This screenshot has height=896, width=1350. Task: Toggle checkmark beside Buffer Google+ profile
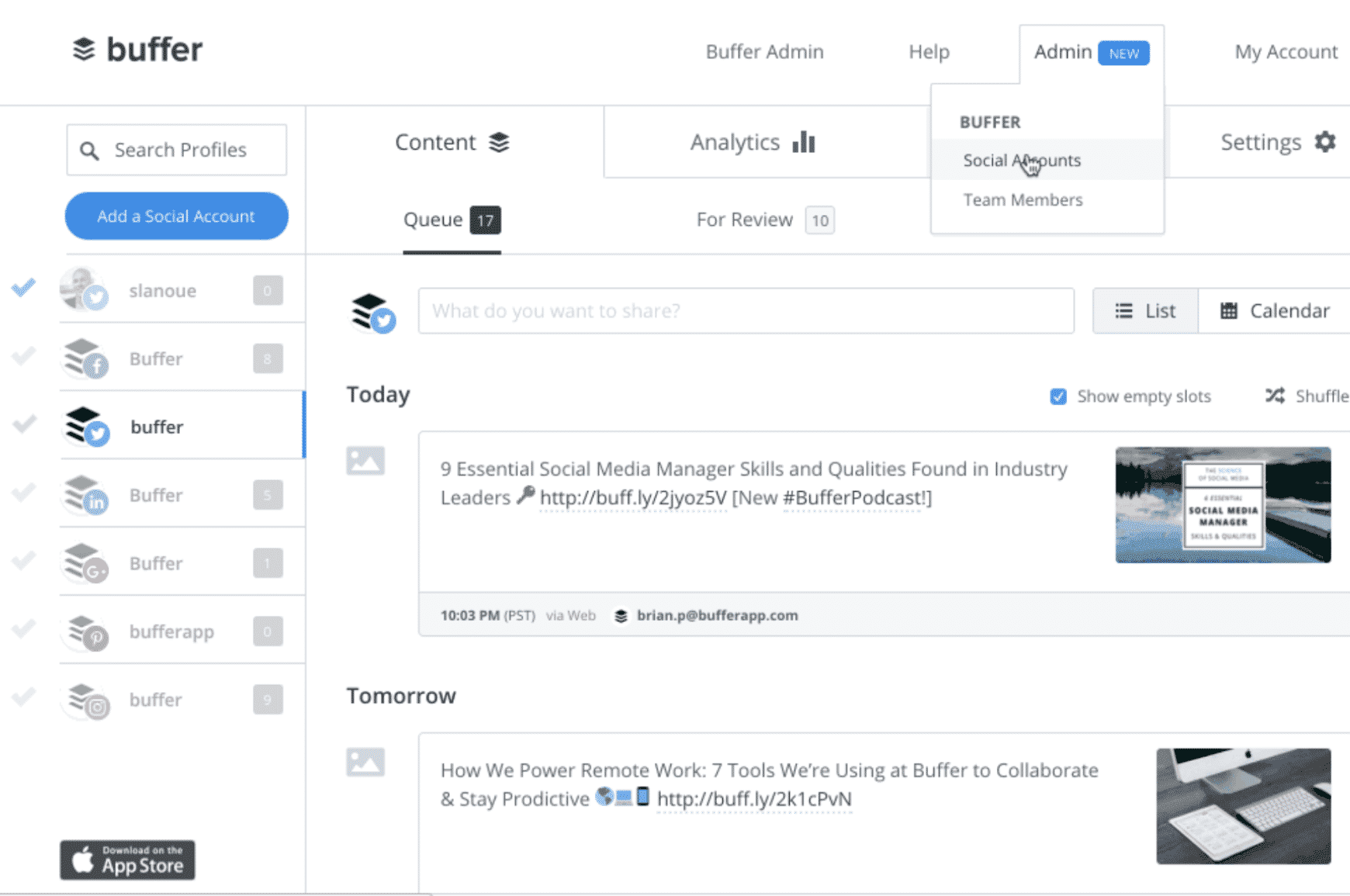click(24, 562)
